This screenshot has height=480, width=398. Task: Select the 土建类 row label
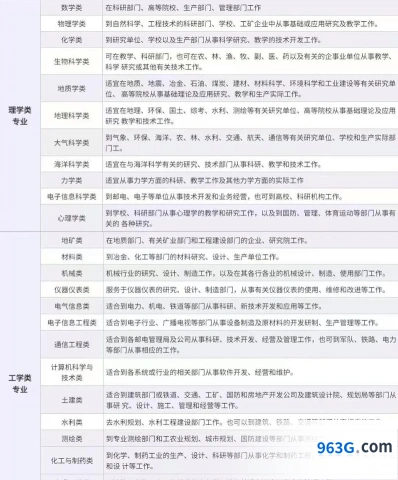(x=72, y=400)
